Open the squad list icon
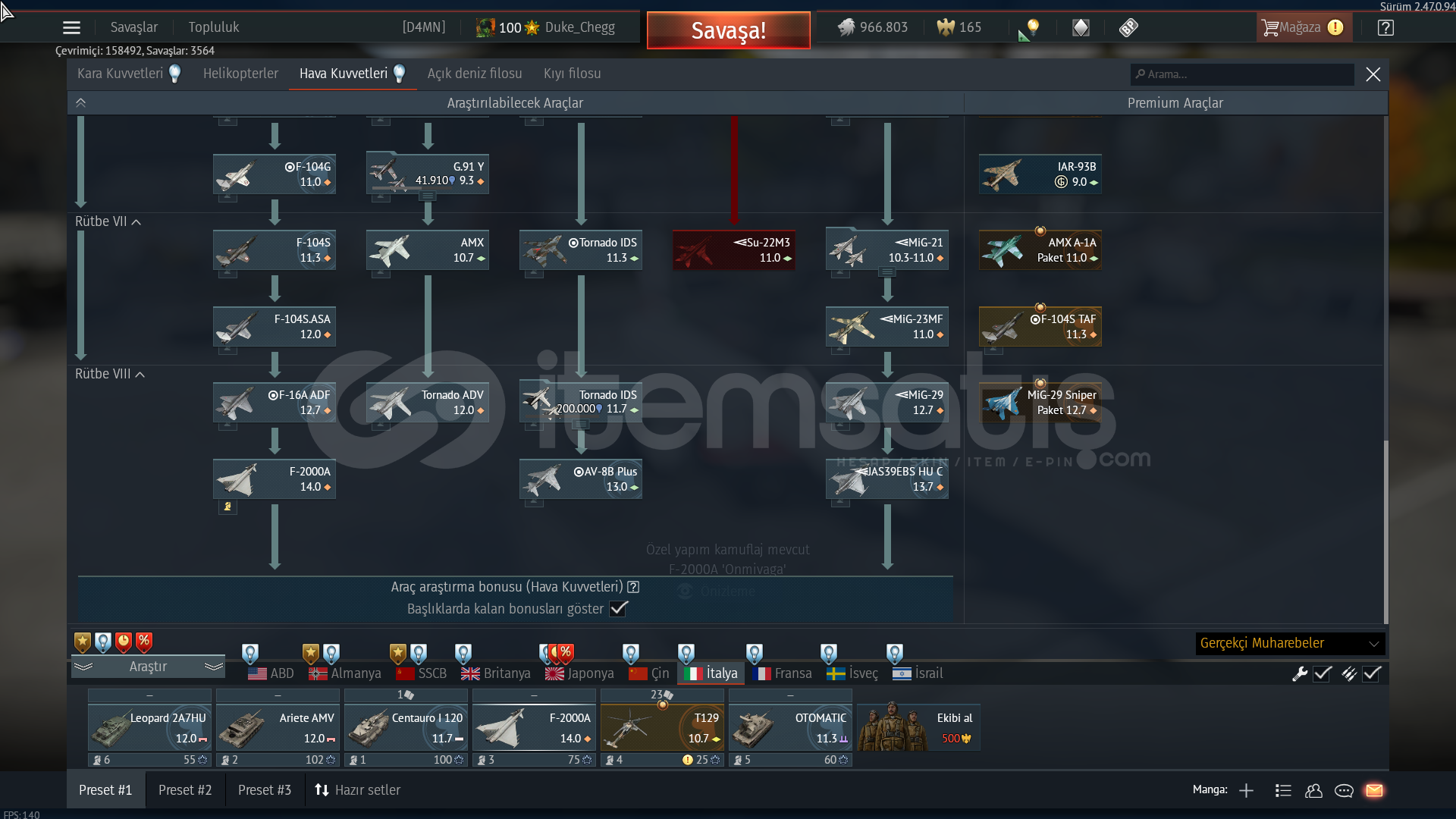Screen dimensions: 1456x819 click(1283, 790)
